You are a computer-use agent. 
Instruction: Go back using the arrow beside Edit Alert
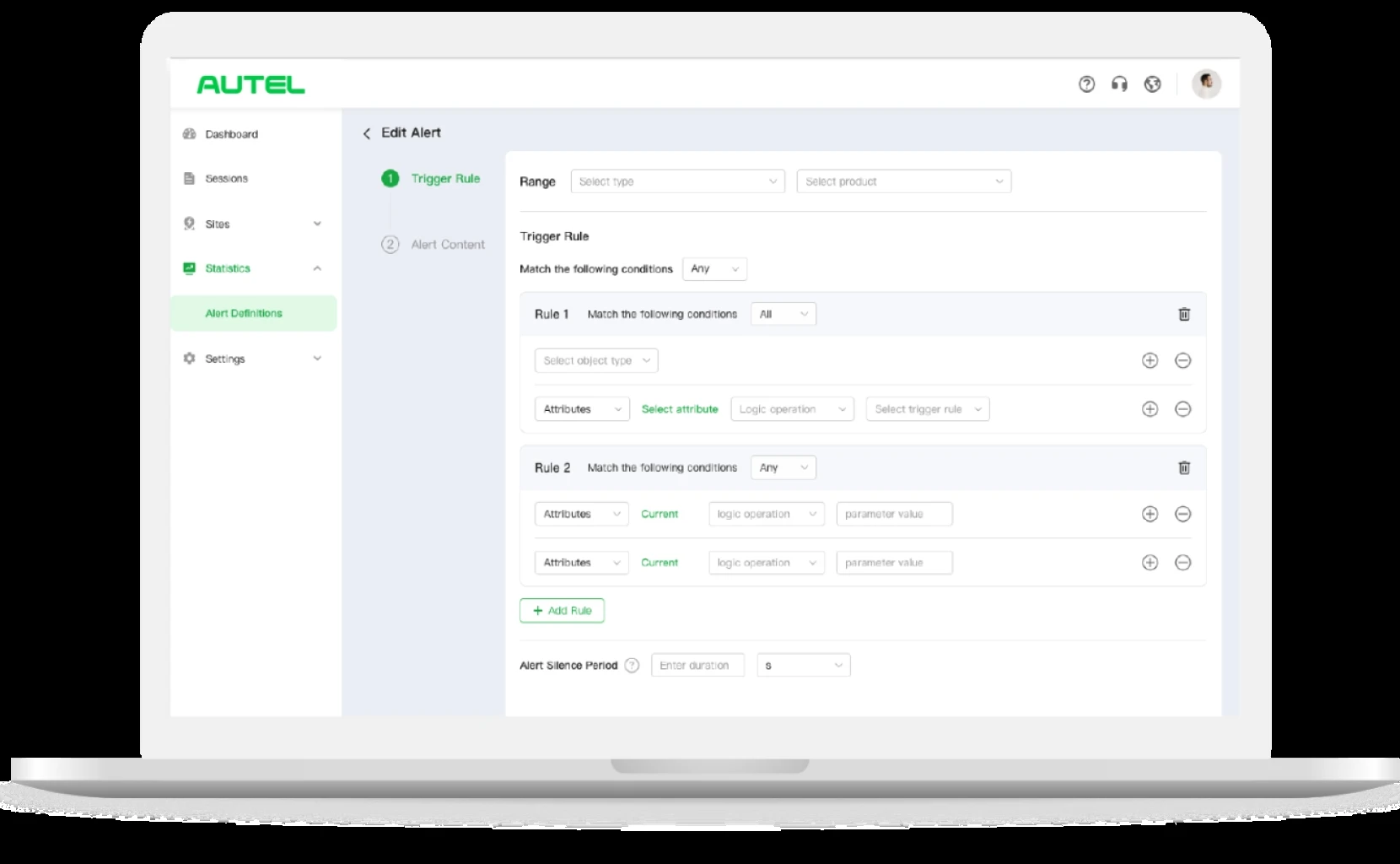(367, 133)
